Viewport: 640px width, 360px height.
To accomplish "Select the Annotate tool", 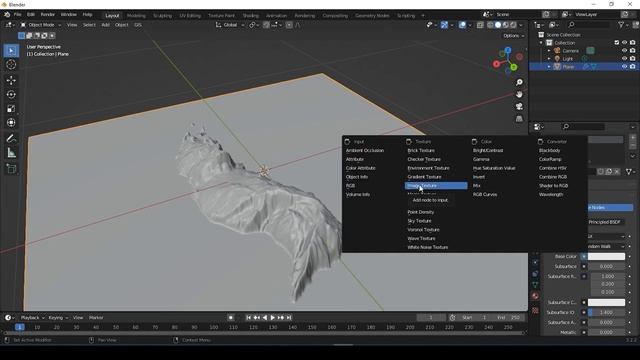I will (x=11, y=138).
